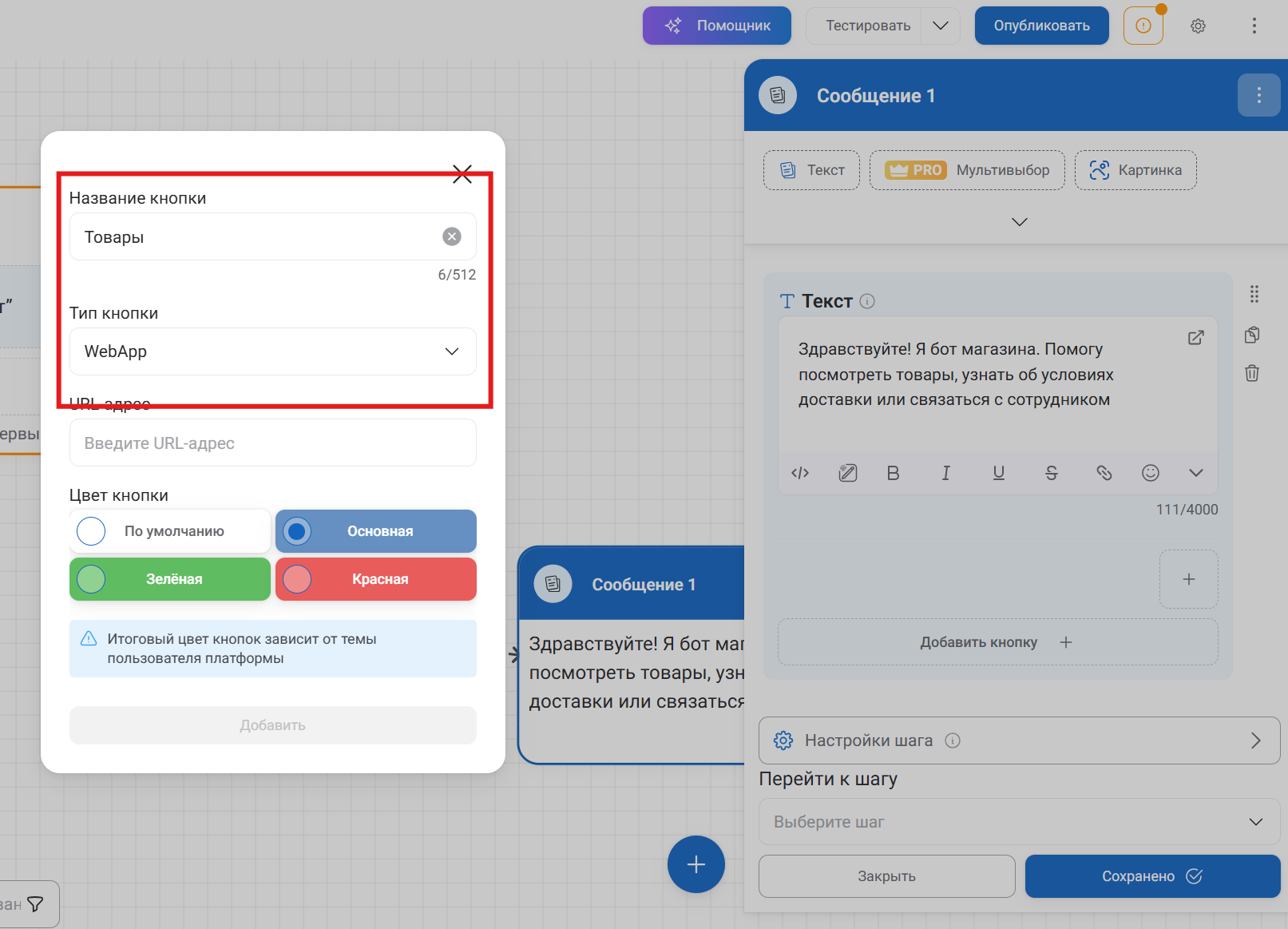Click the Введите URL-адрес input field
Viewport: 1288px width, 929px height.
click(273, 443)
